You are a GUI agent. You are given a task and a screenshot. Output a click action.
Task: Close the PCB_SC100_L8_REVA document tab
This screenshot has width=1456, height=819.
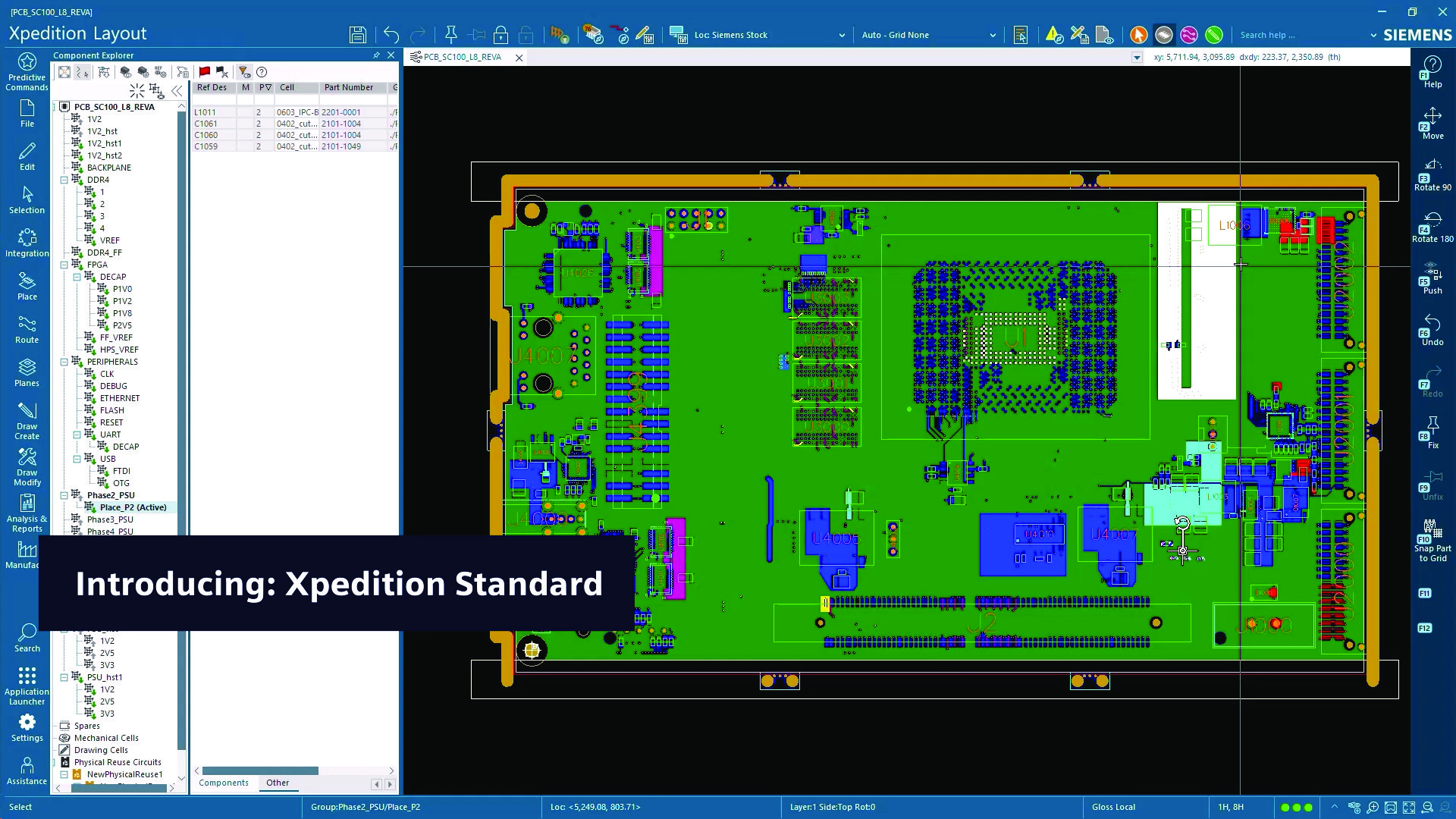pyautogui.click(x=519, y=58)
